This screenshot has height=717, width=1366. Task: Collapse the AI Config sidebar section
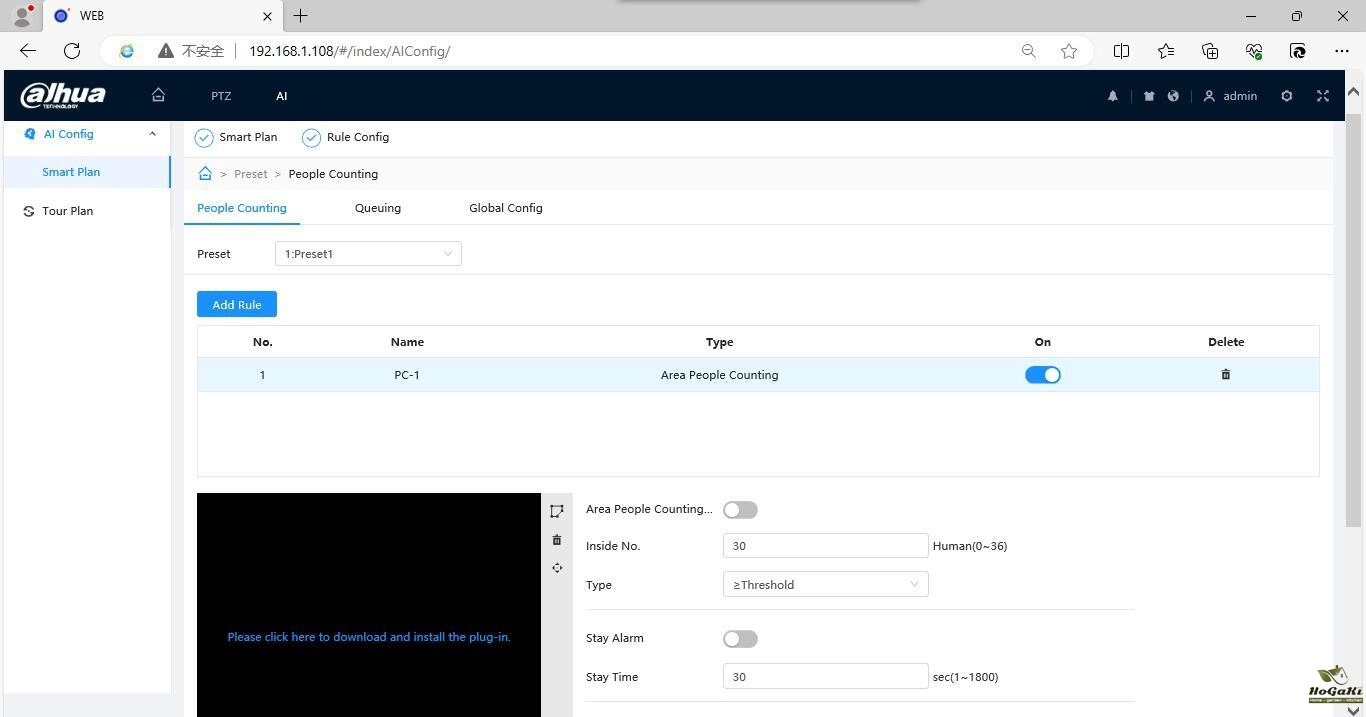point(152,134)
